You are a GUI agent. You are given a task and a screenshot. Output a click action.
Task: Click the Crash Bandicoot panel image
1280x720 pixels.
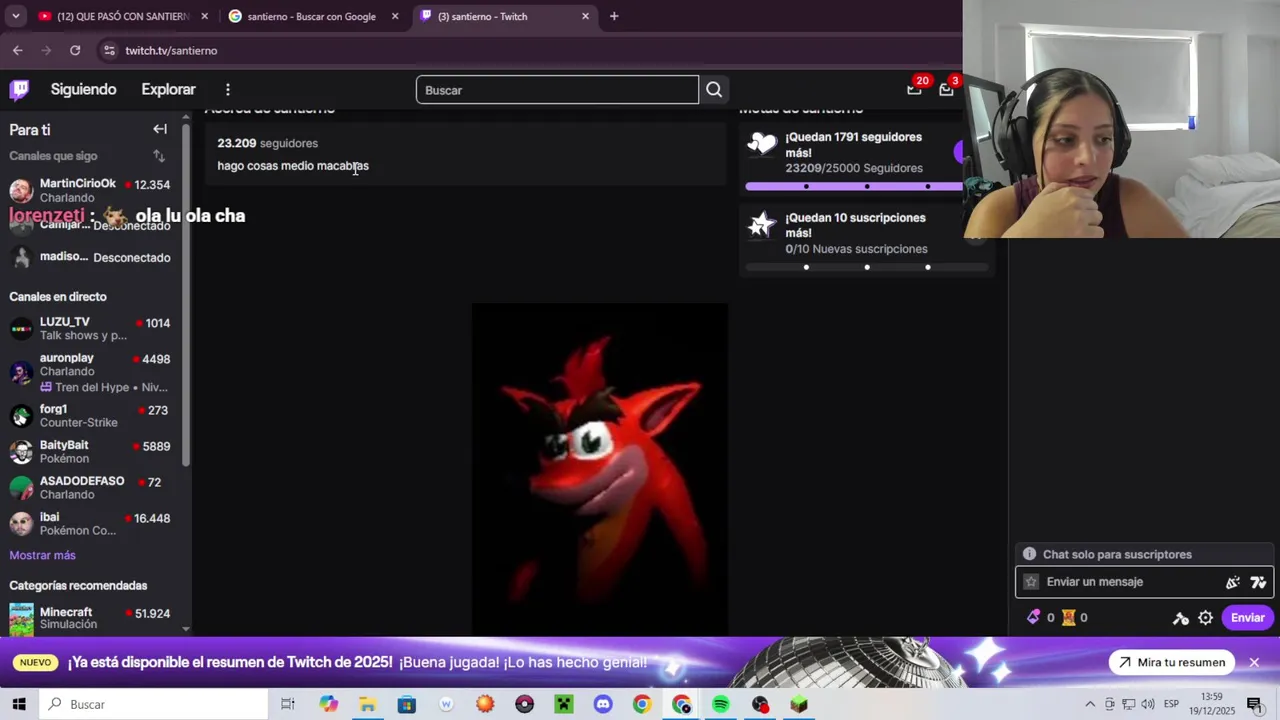click(x=600, y=469)
